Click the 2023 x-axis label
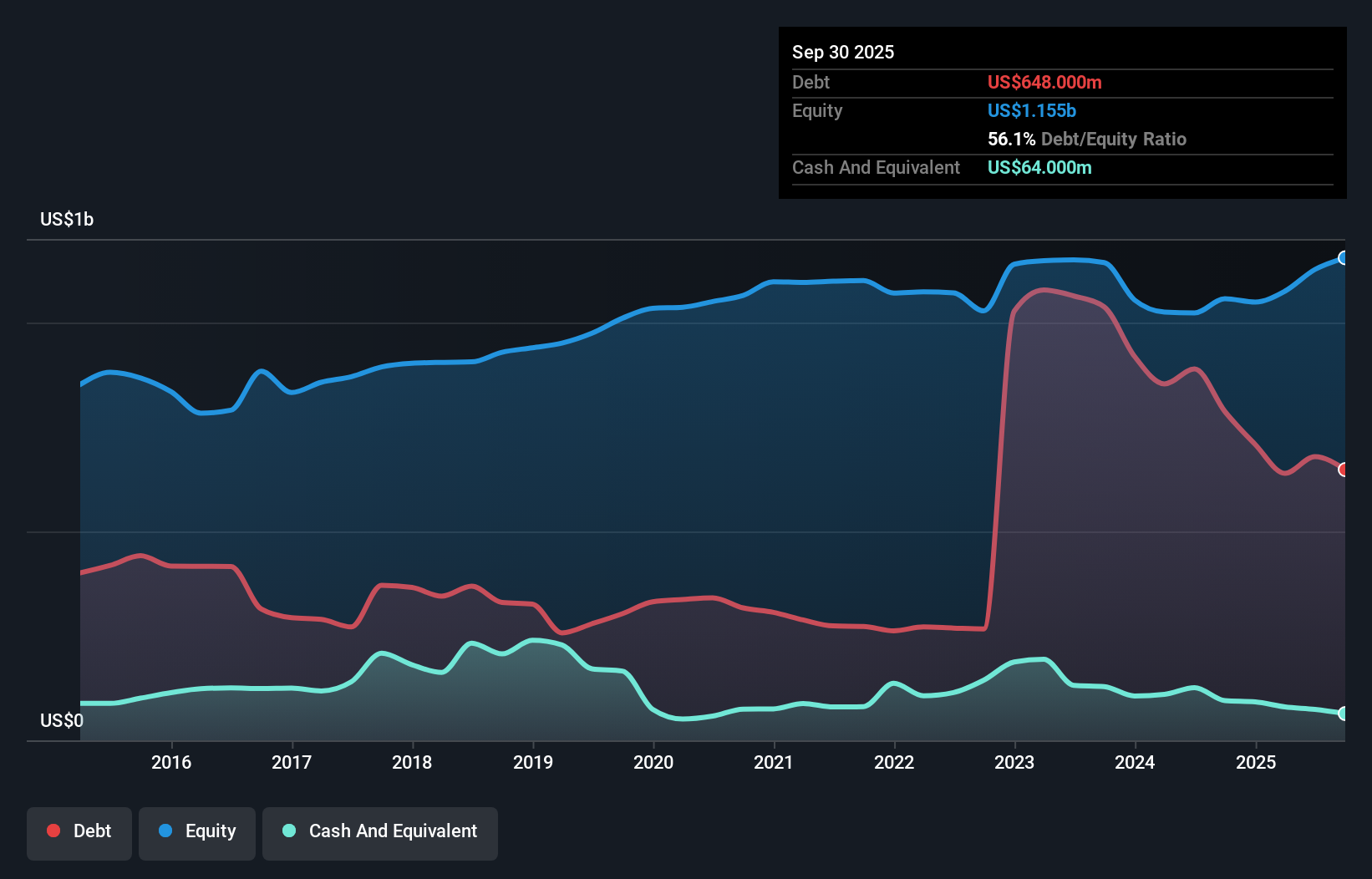This screenshot has width=1372, height=879. click(x=1014, y=762)
